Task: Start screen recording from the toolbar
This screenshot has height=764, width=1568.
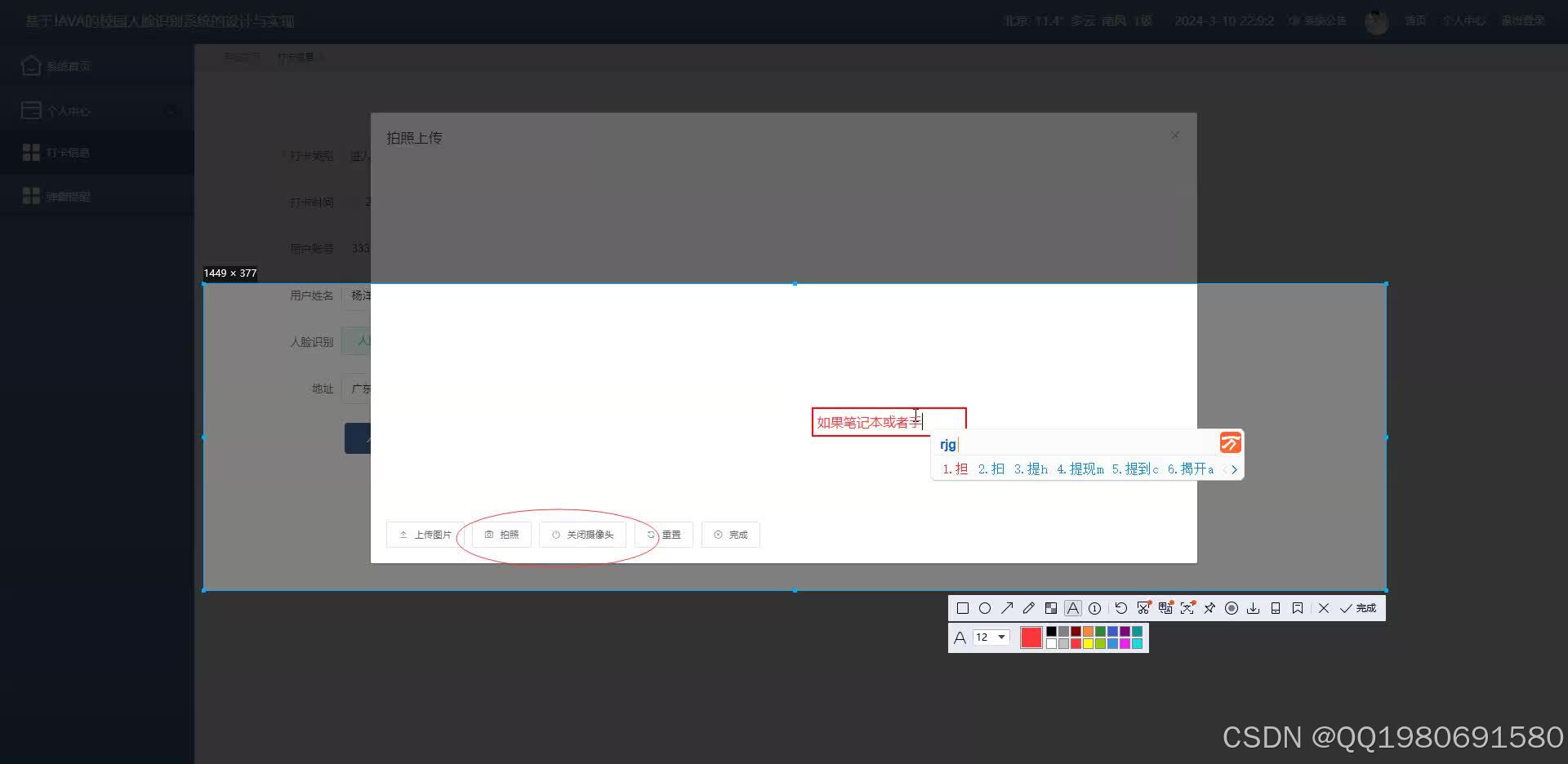Action: point(1232,608)
